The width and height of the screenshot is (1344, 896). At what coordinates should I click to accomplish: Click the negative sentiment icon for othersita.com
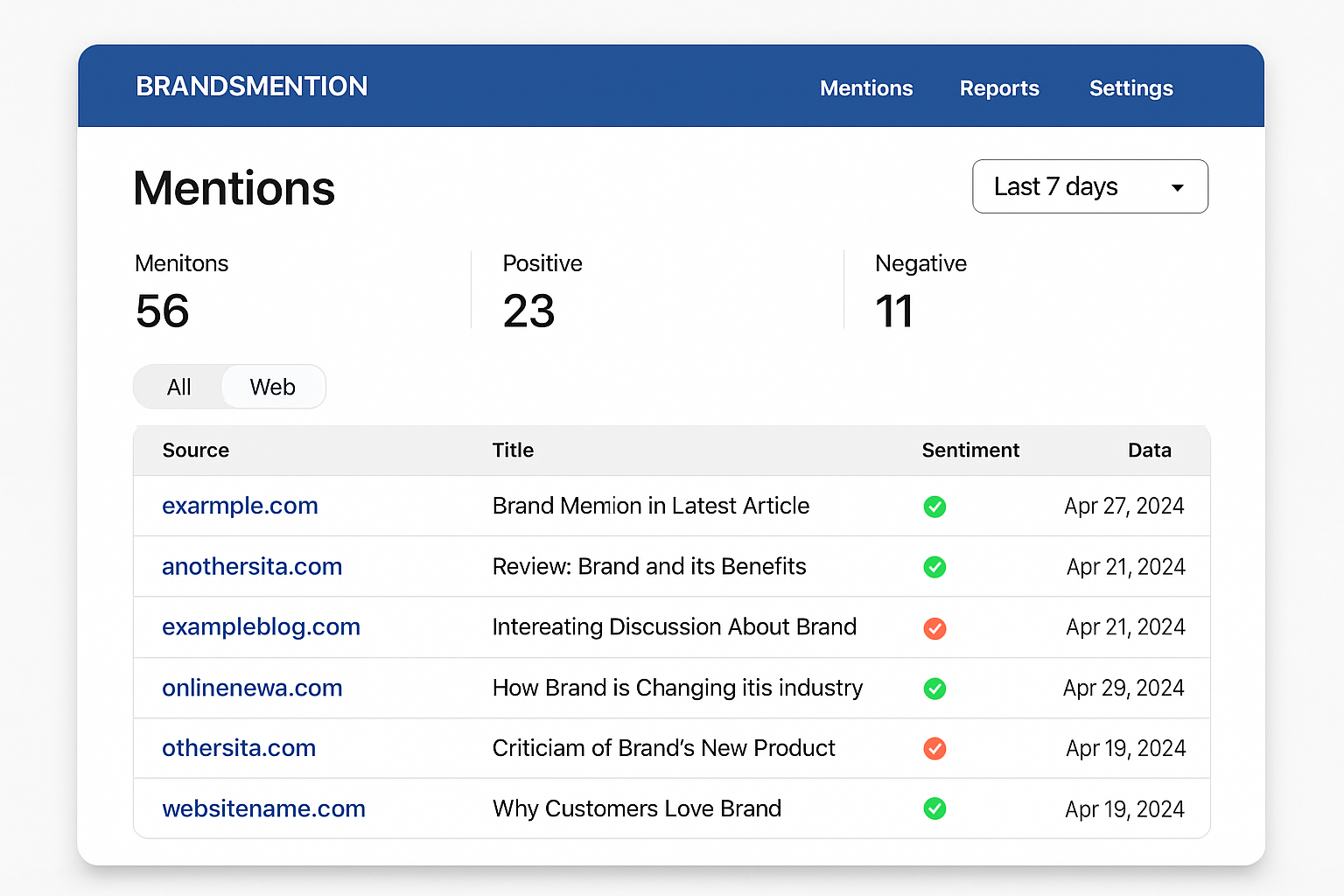click(934, 749)
